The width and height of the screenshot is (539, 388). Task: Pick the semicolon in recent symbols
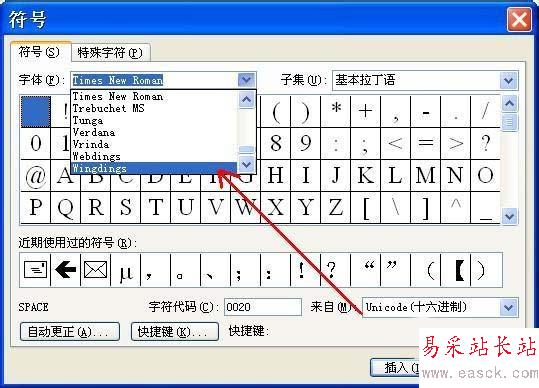coord(245,270)
